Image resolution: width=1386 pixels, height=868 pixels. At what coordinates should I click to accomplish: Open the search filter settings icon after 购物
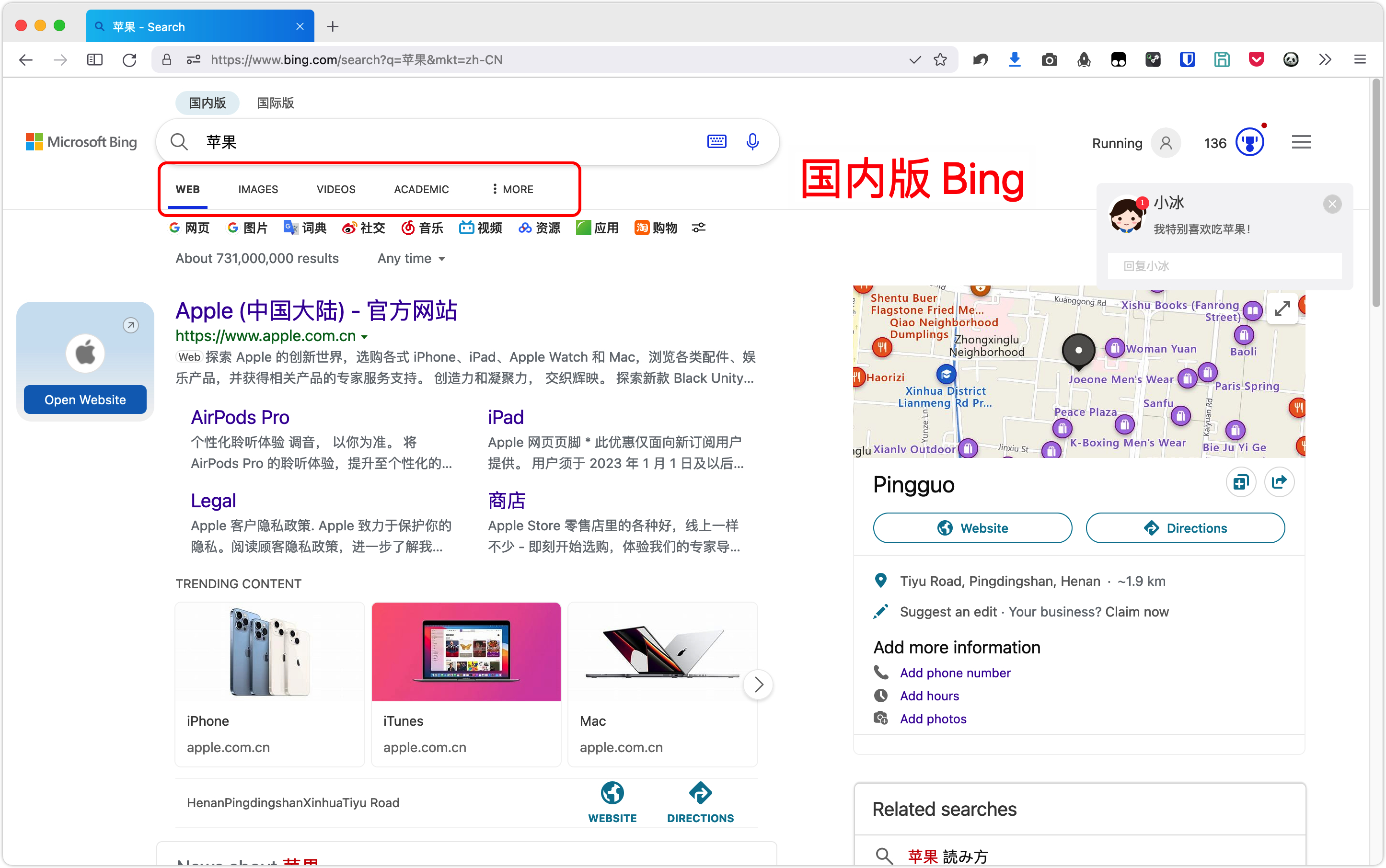pos(698,228)
